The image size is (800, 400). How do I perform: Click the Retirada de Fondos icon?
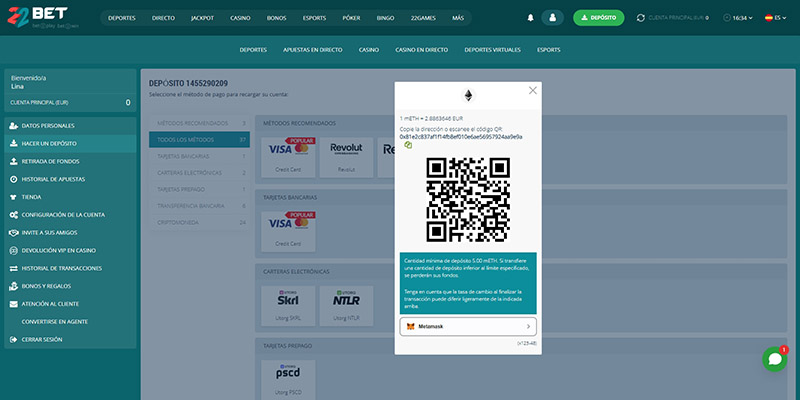(14, 161)
